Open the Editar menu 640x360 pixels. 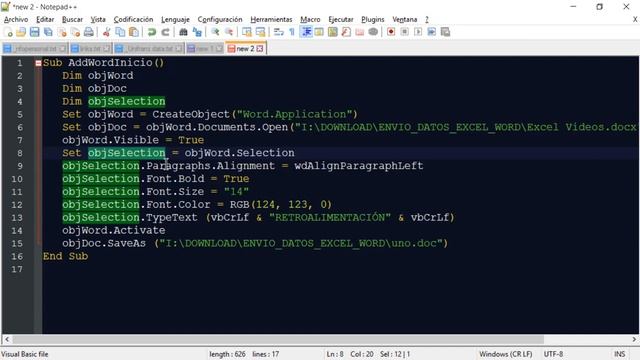[45, 19]
